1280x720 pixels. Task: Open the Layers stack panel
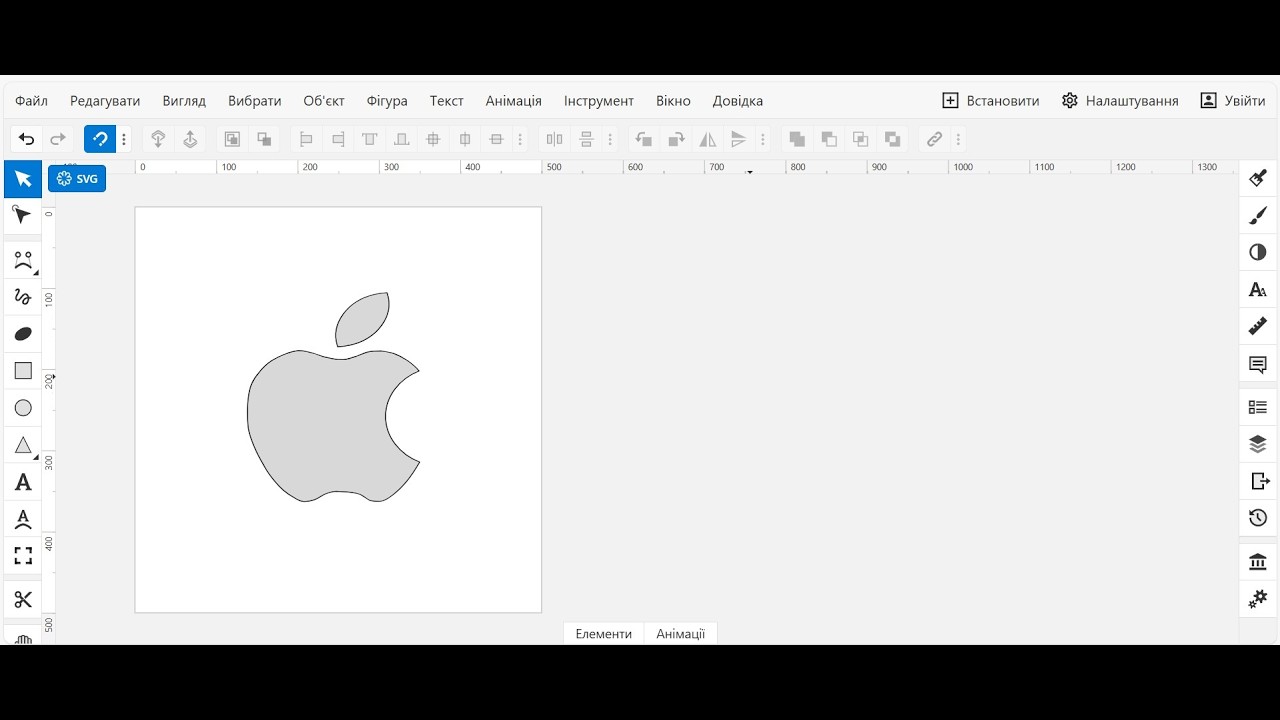pyautogui.click(x=1258, y=444)
